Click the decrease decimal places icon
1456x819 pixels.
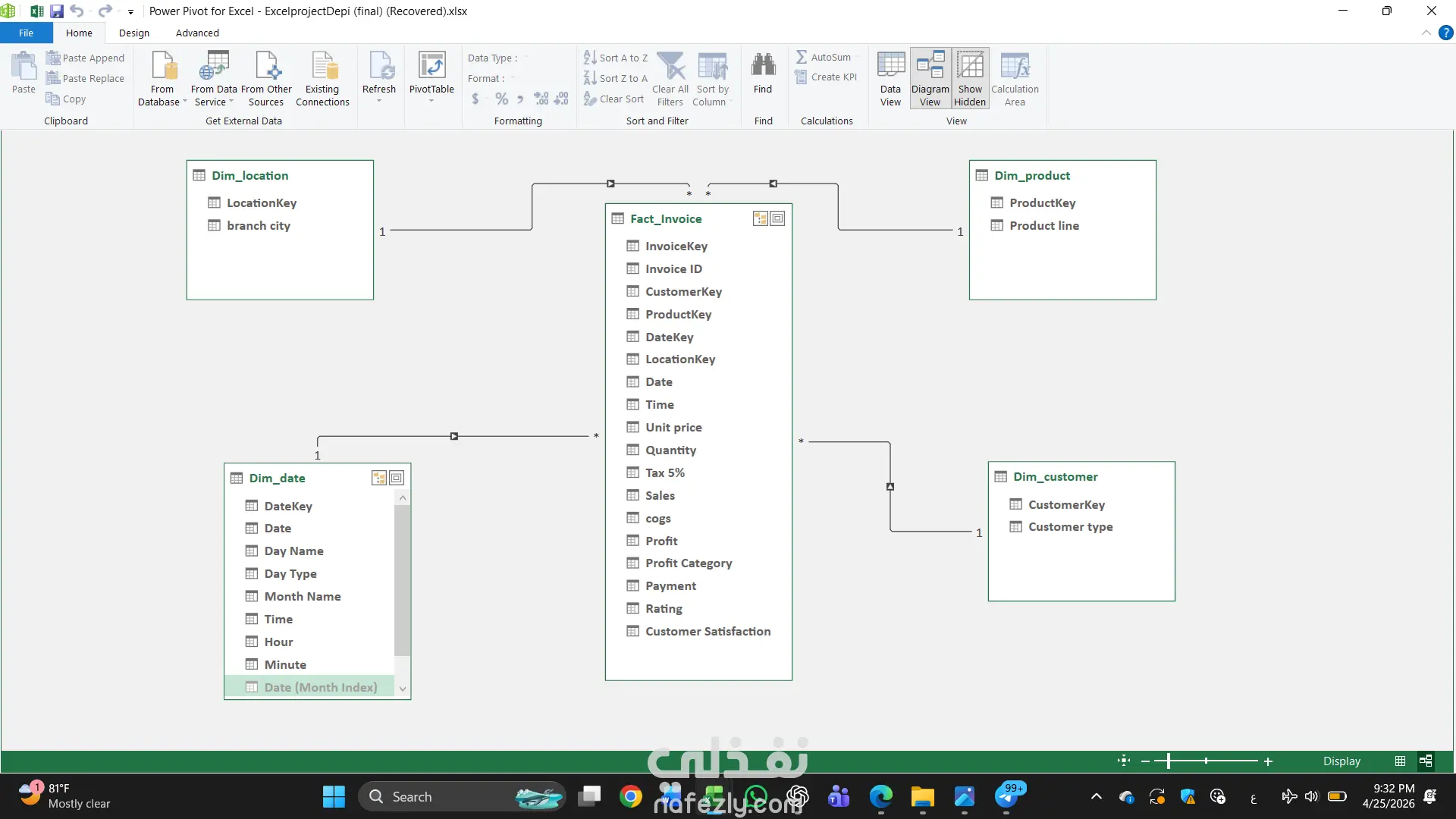[x=561, y=99]
